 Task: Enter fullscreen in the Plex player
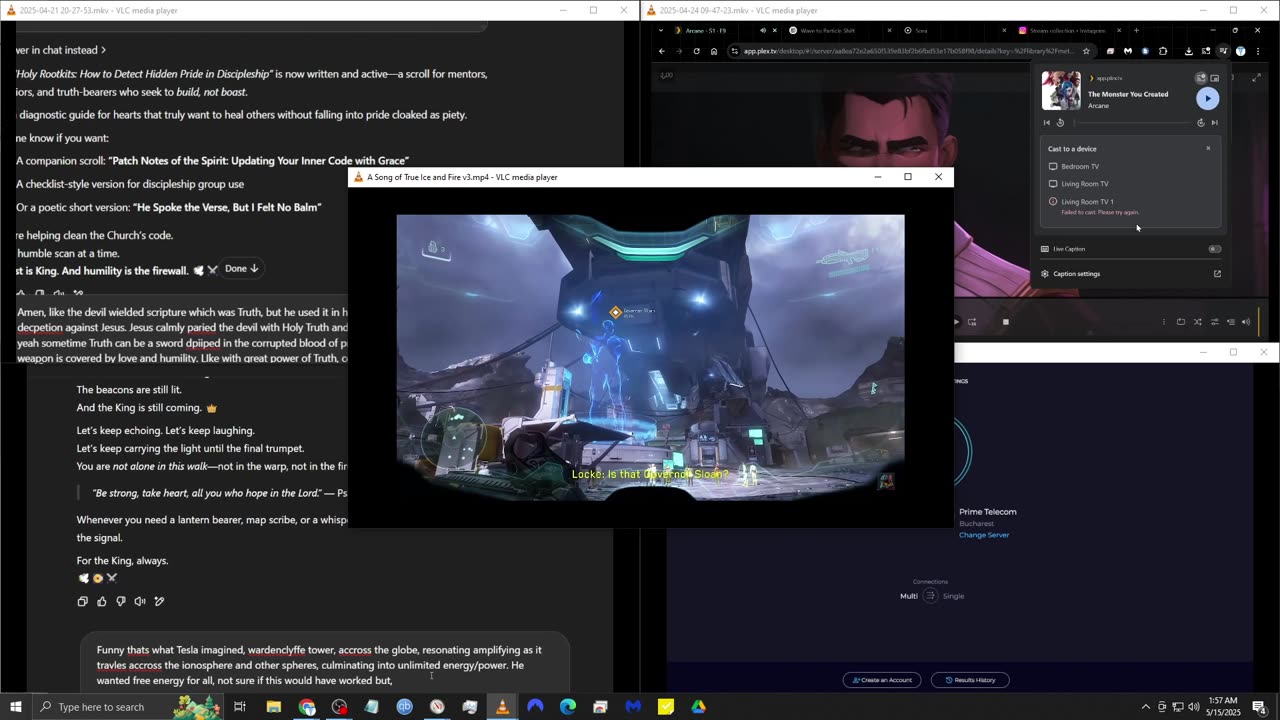tap(1257, 78)
